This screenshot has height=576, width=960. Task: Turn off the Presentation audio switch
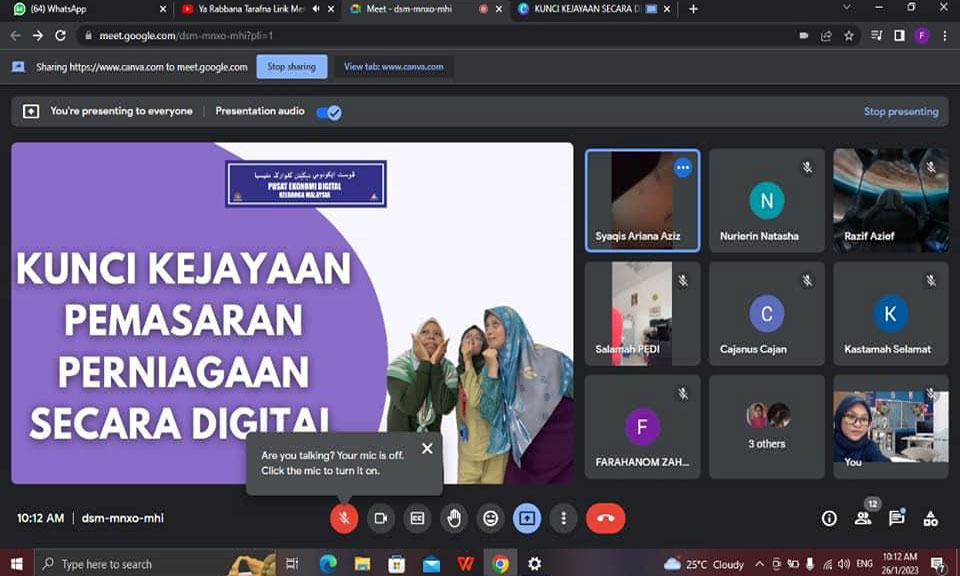pos(329,112)
